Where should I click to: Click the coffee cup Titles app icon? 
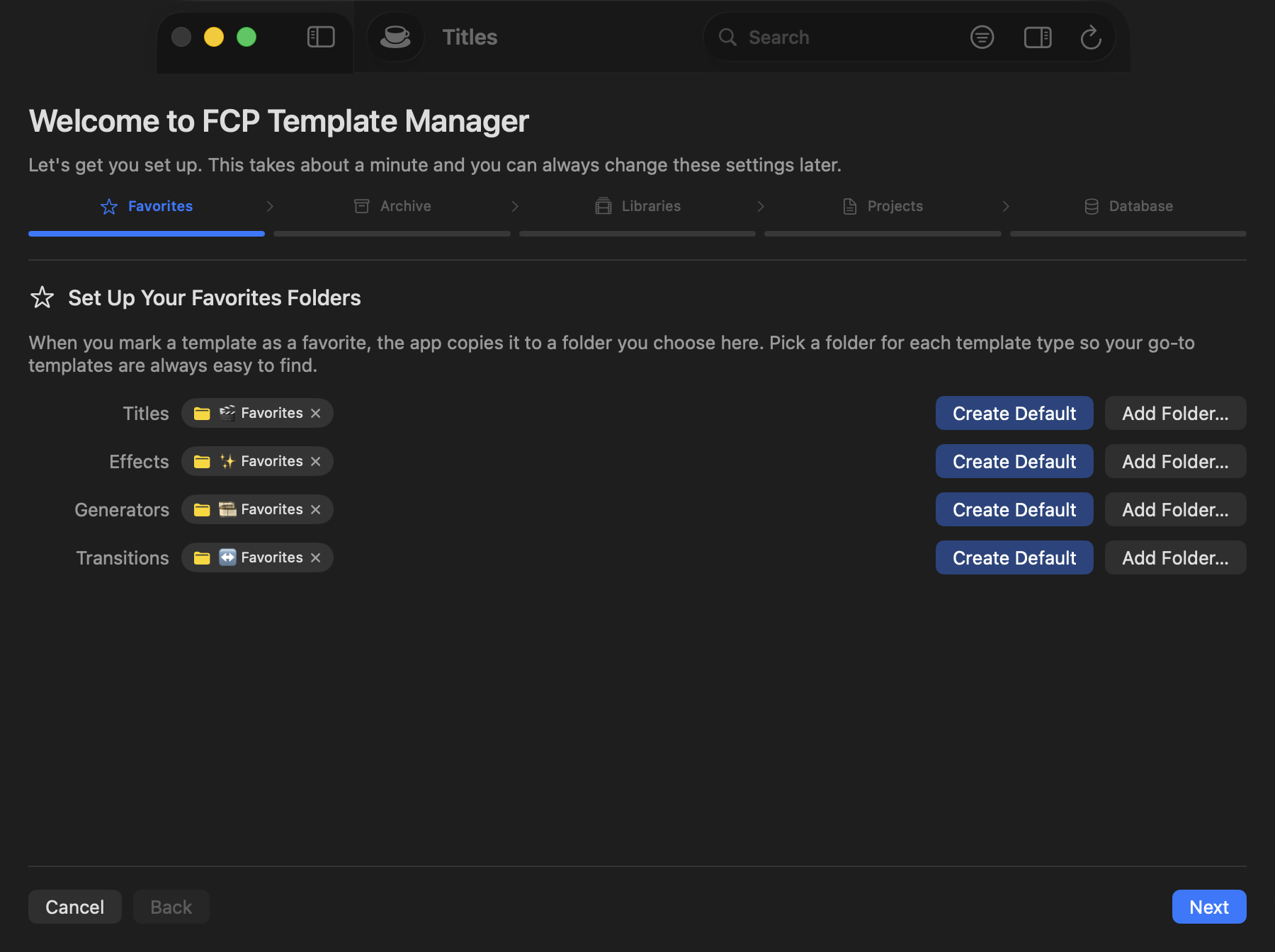click(395, 37)
